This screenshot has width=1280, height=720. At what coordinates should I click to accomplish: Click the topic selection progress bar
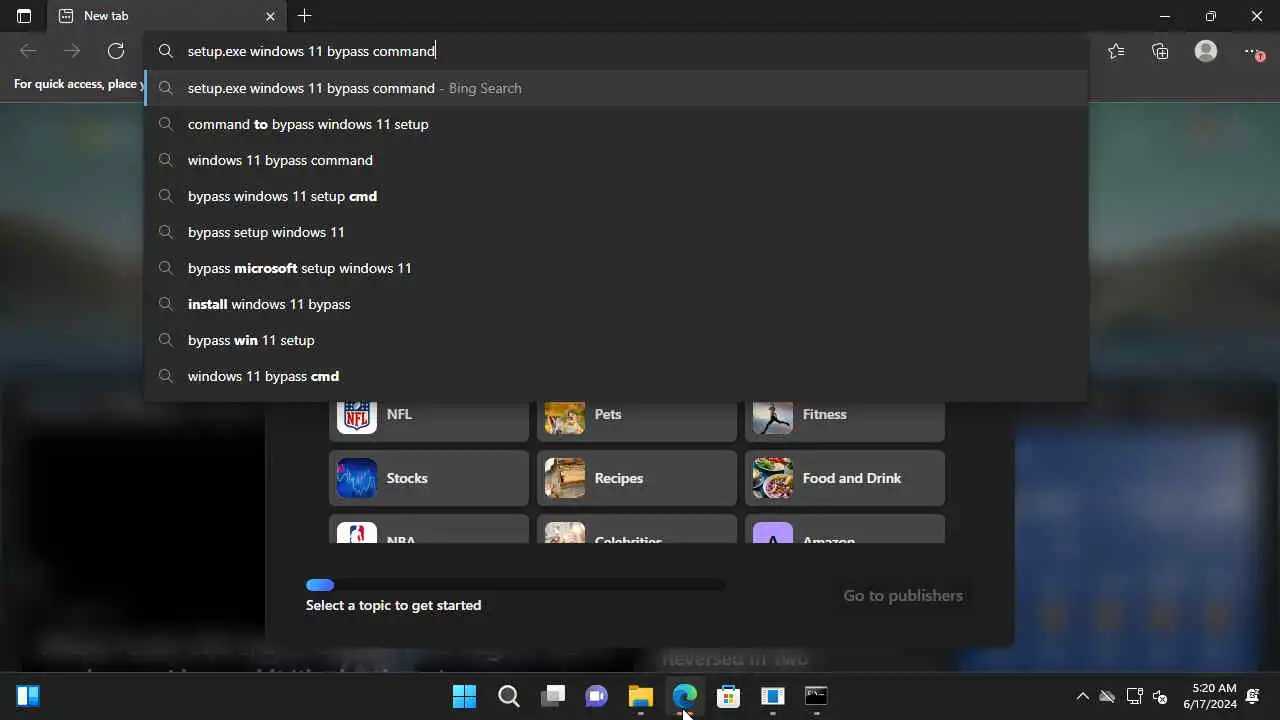point(516,585)
